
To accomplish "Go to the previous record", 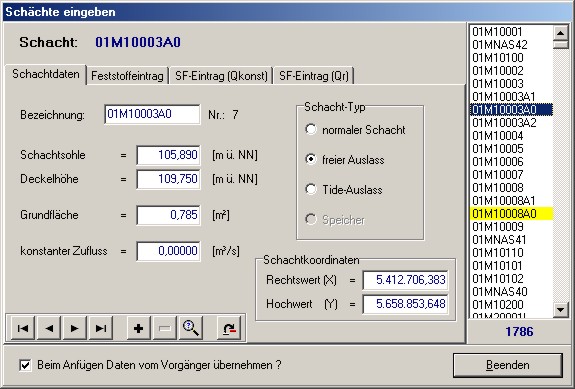I will tap(49, 328).
